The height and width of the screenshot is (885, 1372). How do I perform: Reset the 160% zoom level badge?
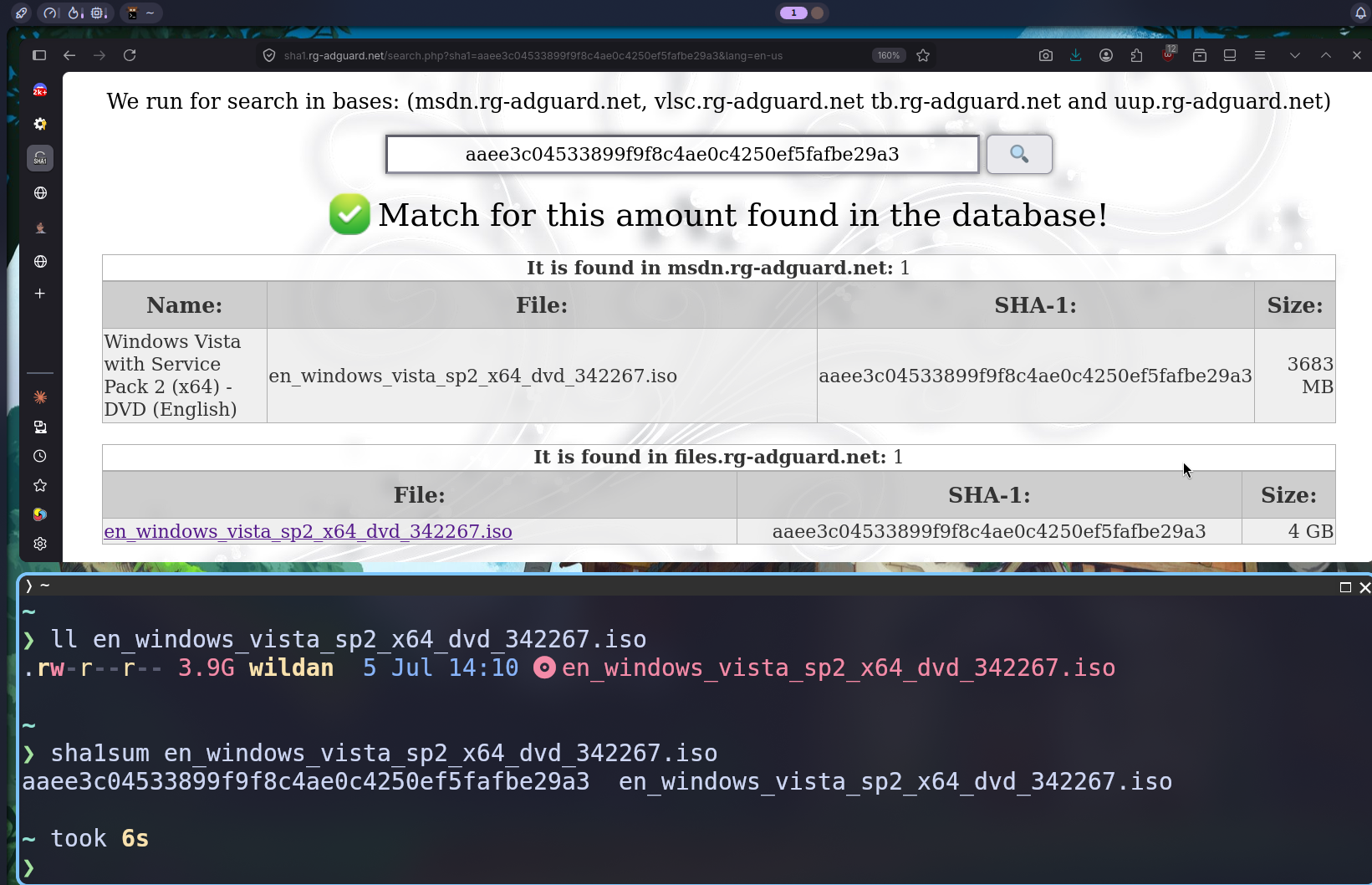[x=889, y=56]
